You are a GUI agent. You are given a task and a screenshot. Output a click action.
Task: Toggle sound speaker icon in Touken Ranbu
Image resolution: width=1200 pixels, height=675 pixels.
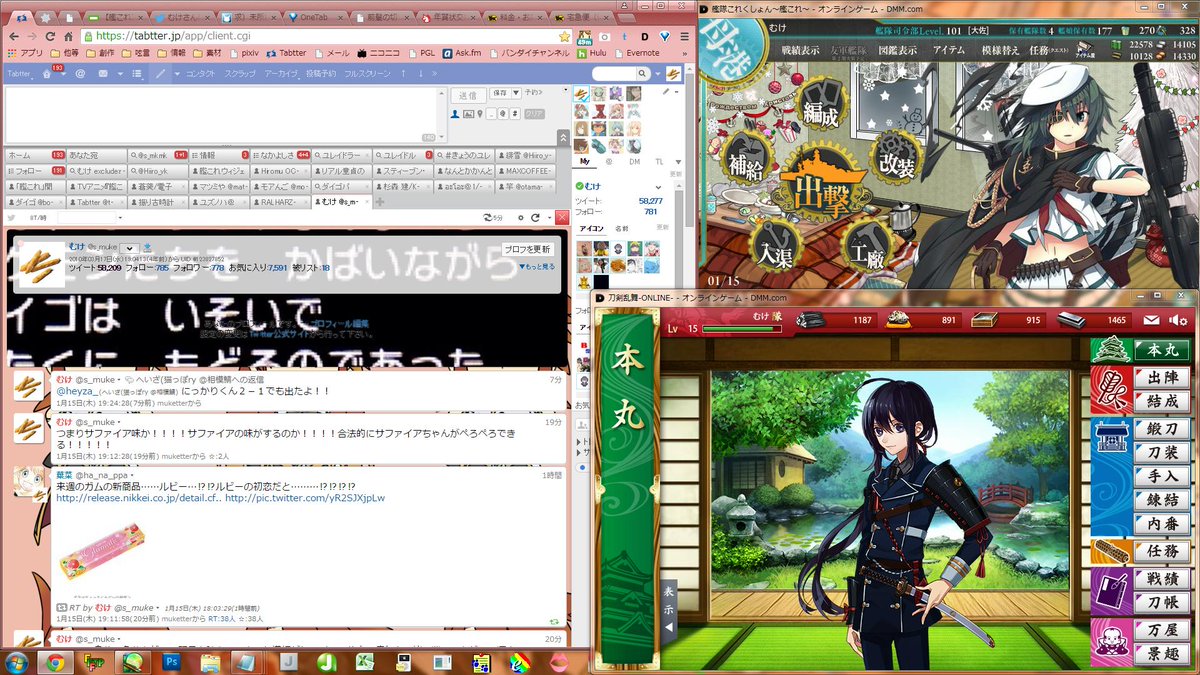(1178, 320)
